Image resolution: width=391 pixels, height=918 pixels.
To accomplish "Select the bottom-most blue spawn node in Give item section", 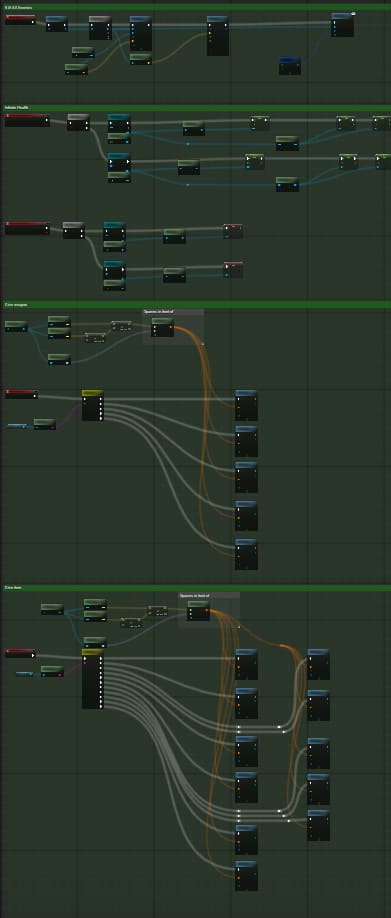I will pos(246,875).
